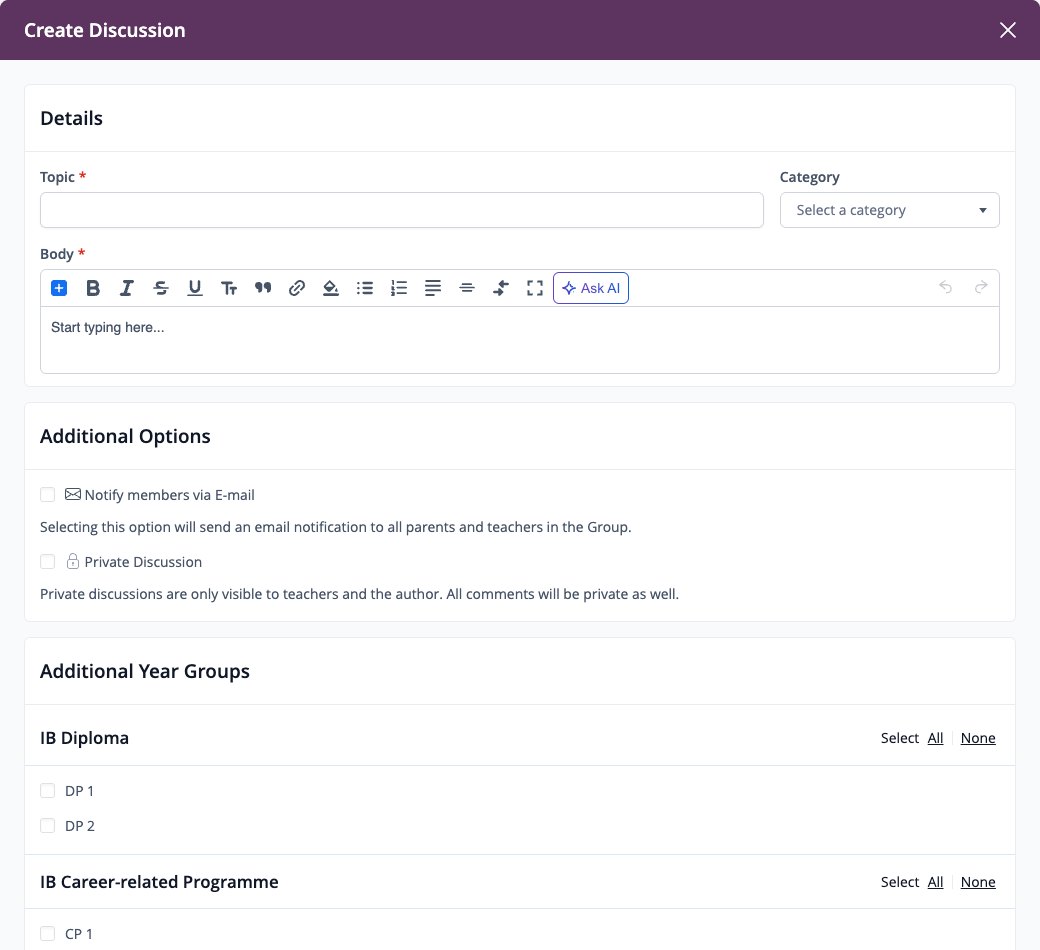Apply italic formatting in the Body editor
1040x950 pixels.
pyautogui.click(x=127, y=288)
